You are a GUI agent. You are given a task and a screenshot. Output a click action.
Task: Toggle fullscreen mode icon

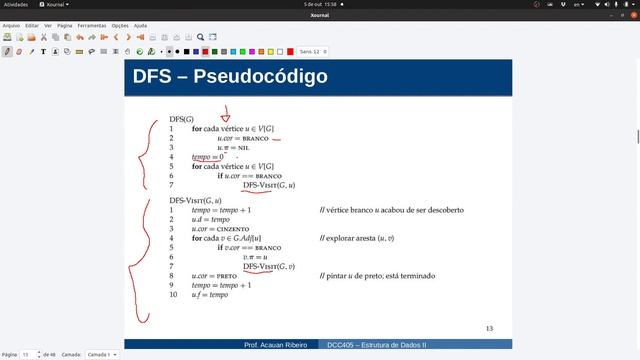(213, 37)
